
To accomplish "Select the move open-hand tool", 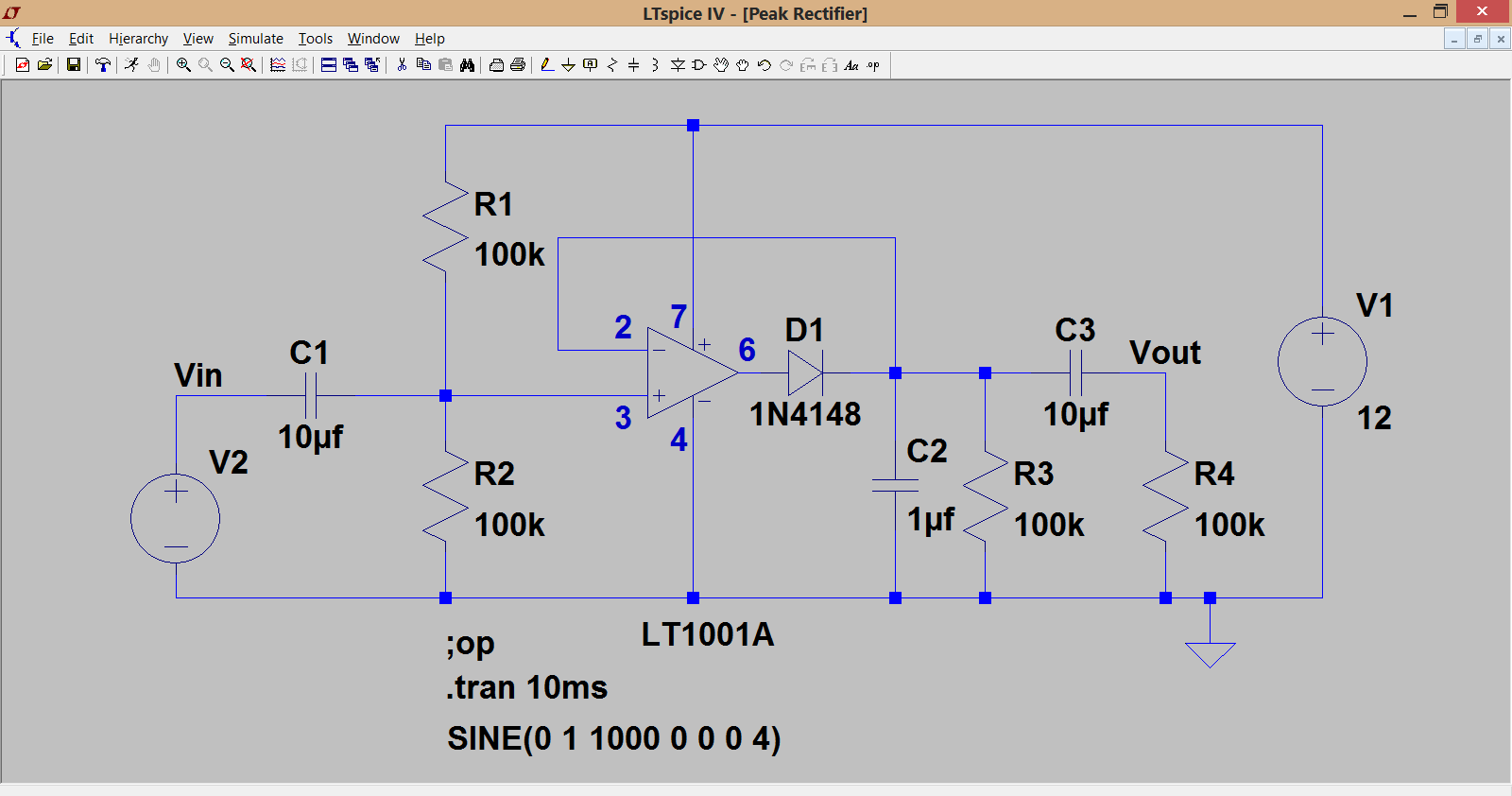I will point(721,65).
